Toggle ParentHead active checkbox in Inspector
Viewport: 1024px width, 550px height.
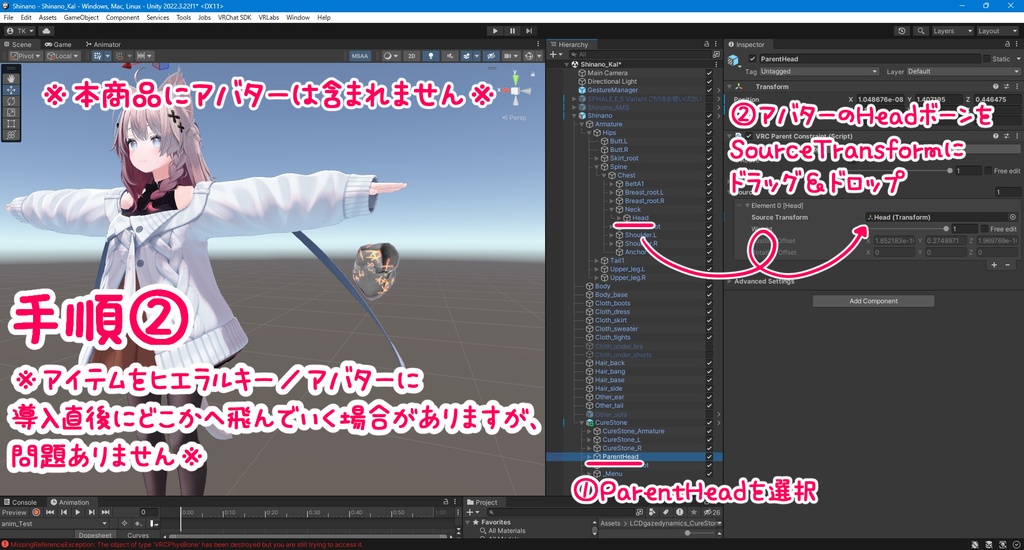click(x=752, y=59)
